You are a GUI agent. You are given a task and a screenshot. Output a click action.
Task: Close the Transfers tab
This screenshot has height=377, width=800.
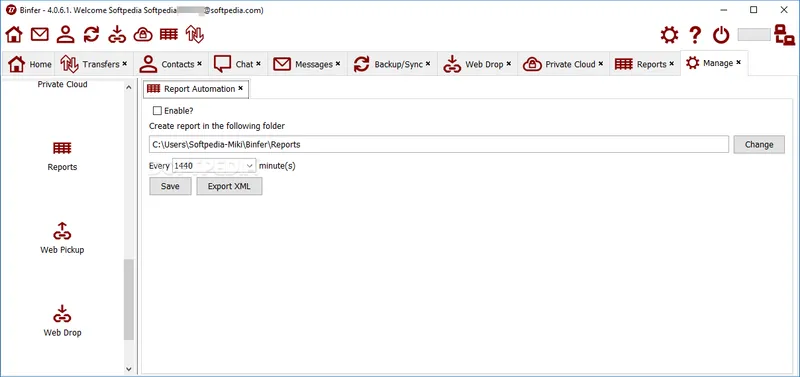tap(124, 64)
